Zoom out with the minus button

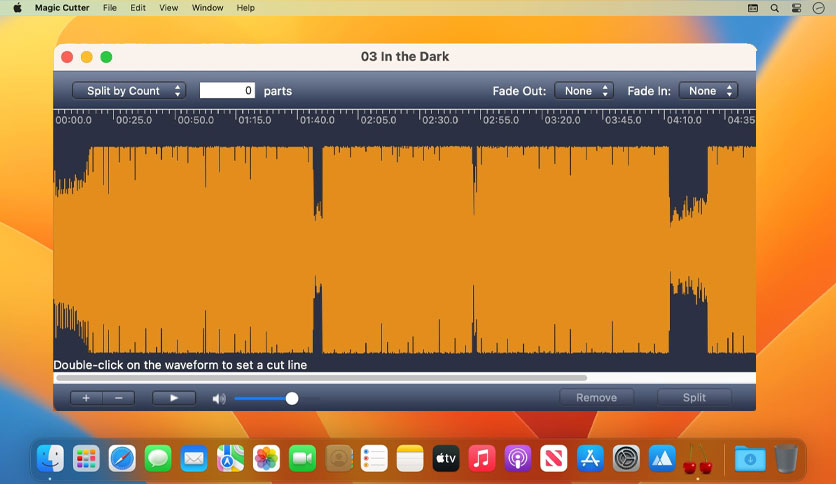(x=118, y=398)
